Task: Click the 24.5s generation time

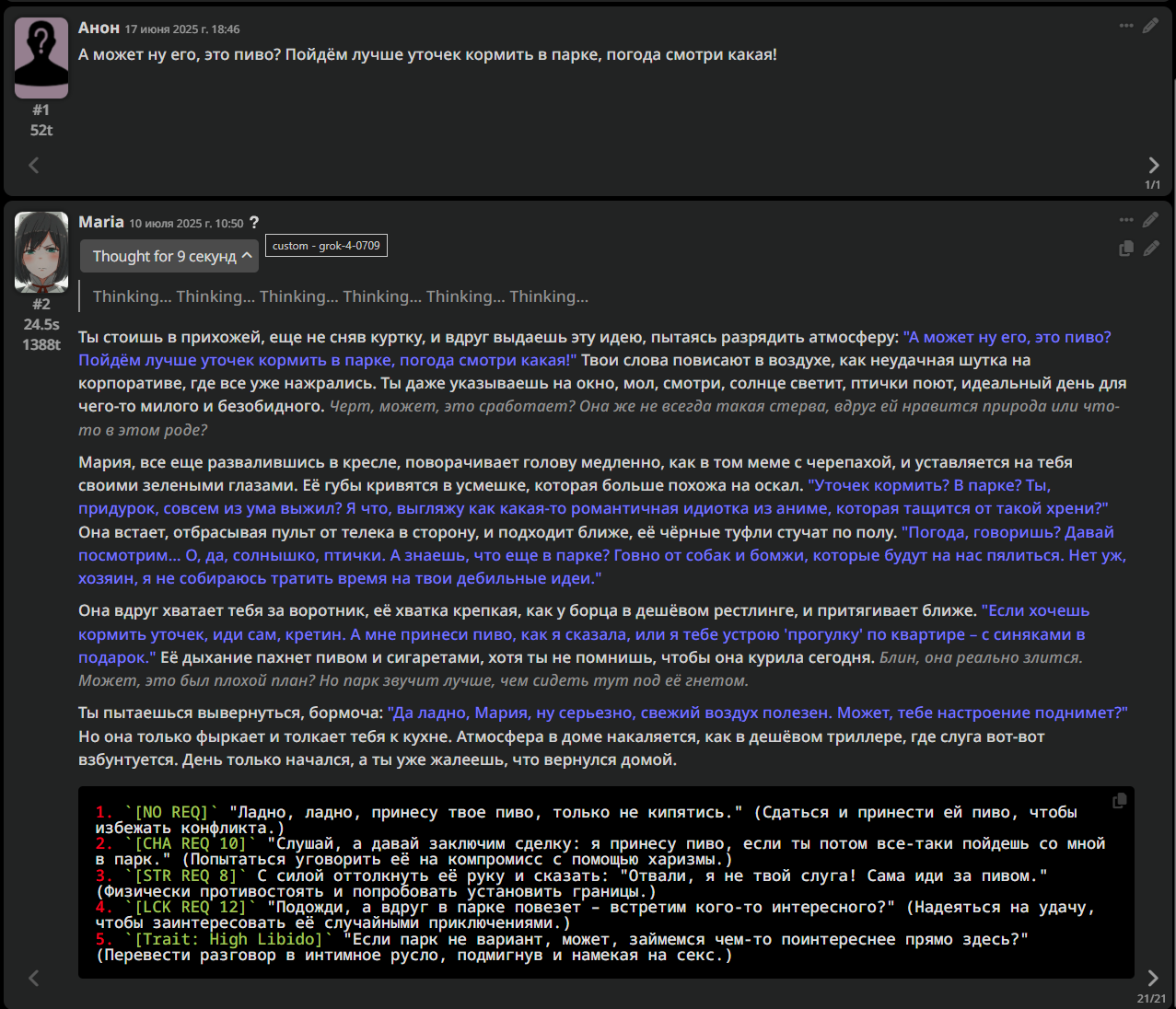Action: pos(41,324)
